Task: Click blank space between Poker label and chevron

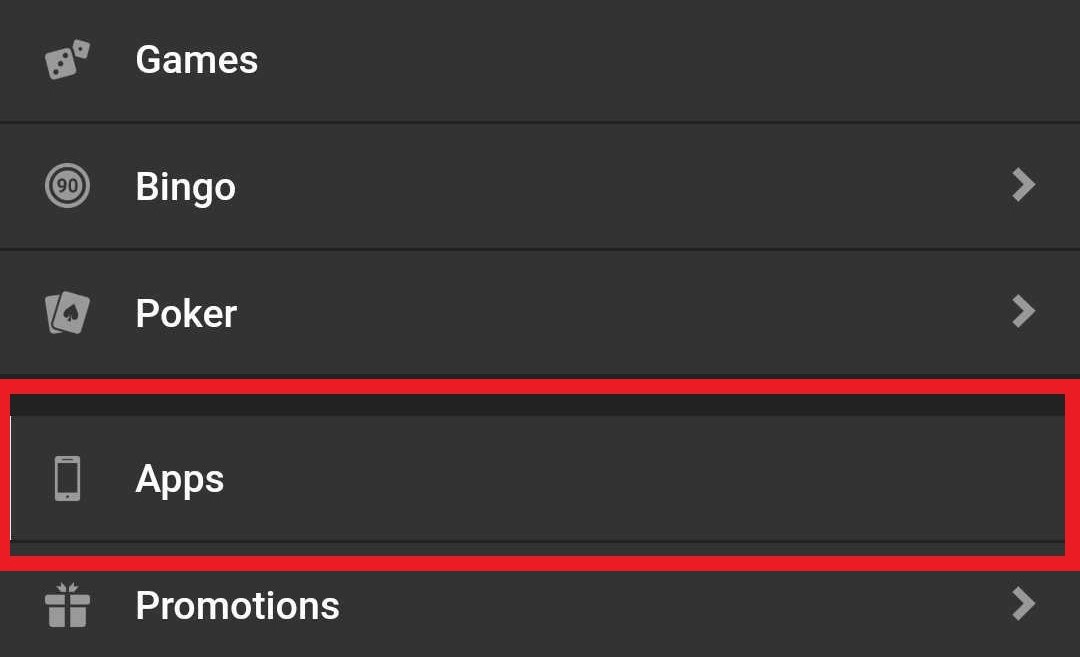Action: (x=620, y=313)
